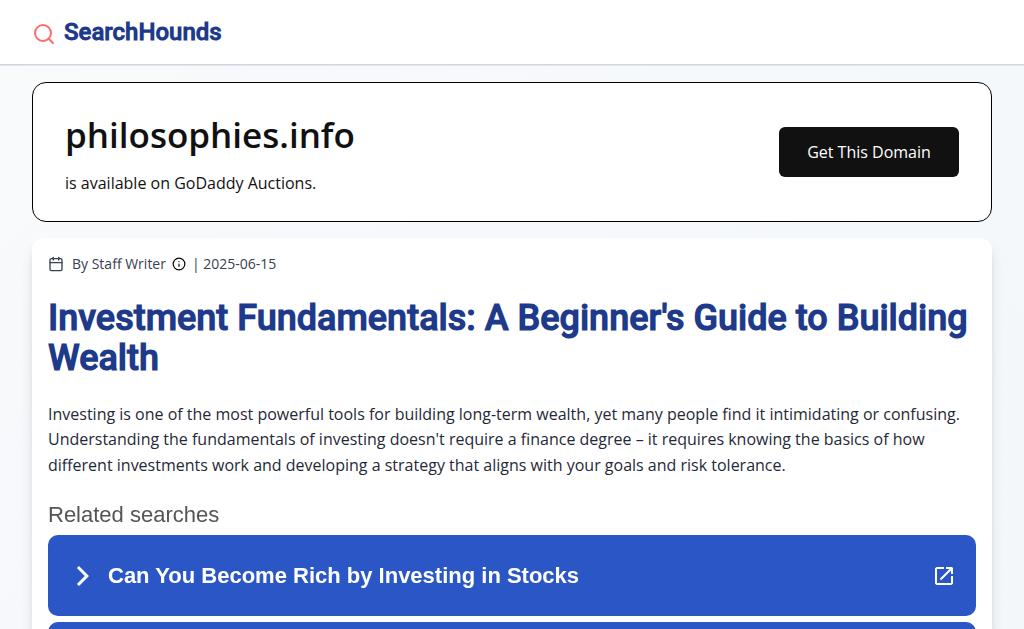This screenshot has width=1024, height=629.
Task: Click the second related search bar below Stocks
Action: click(511, 625)
